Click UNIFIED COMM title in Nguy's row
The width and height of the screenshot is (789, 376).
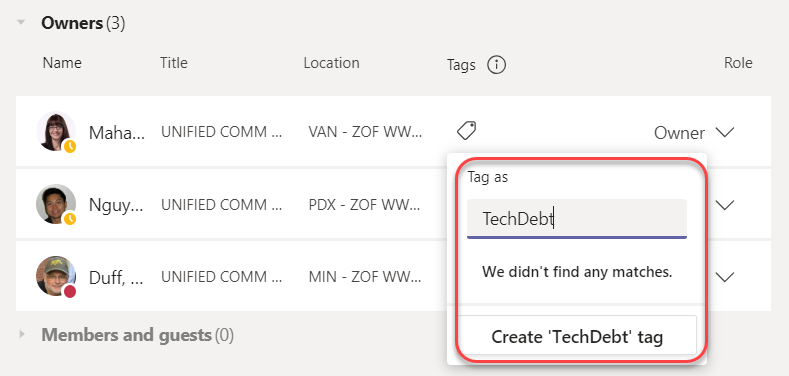click(x=221, y=205)
